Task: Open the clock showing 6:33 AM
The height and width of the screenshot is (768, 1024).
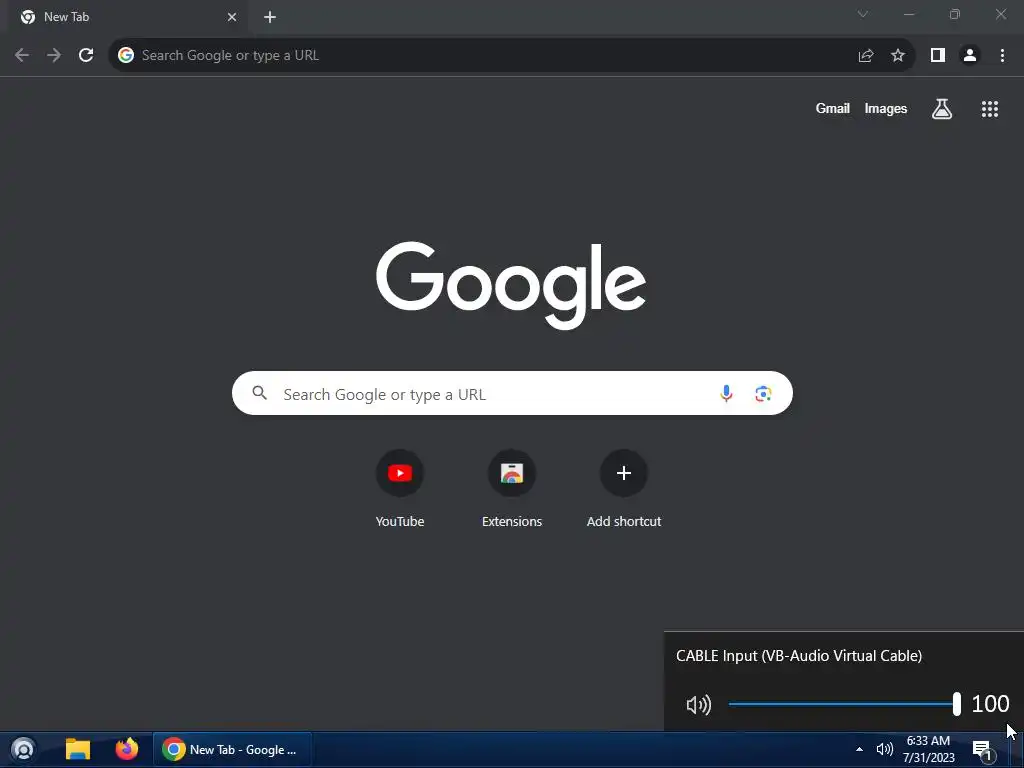Action: point(929,750)
